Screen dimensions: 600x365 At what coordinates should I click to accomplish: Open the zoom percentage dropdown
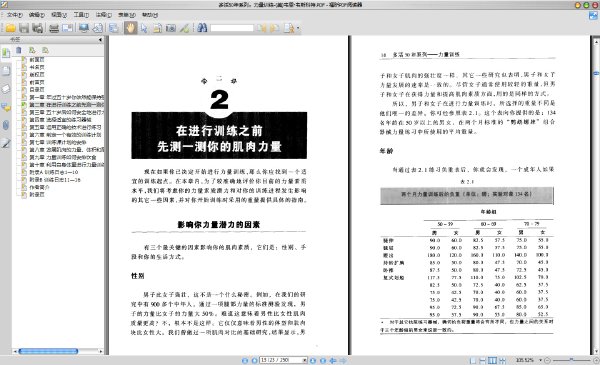(x=541, y=360)
